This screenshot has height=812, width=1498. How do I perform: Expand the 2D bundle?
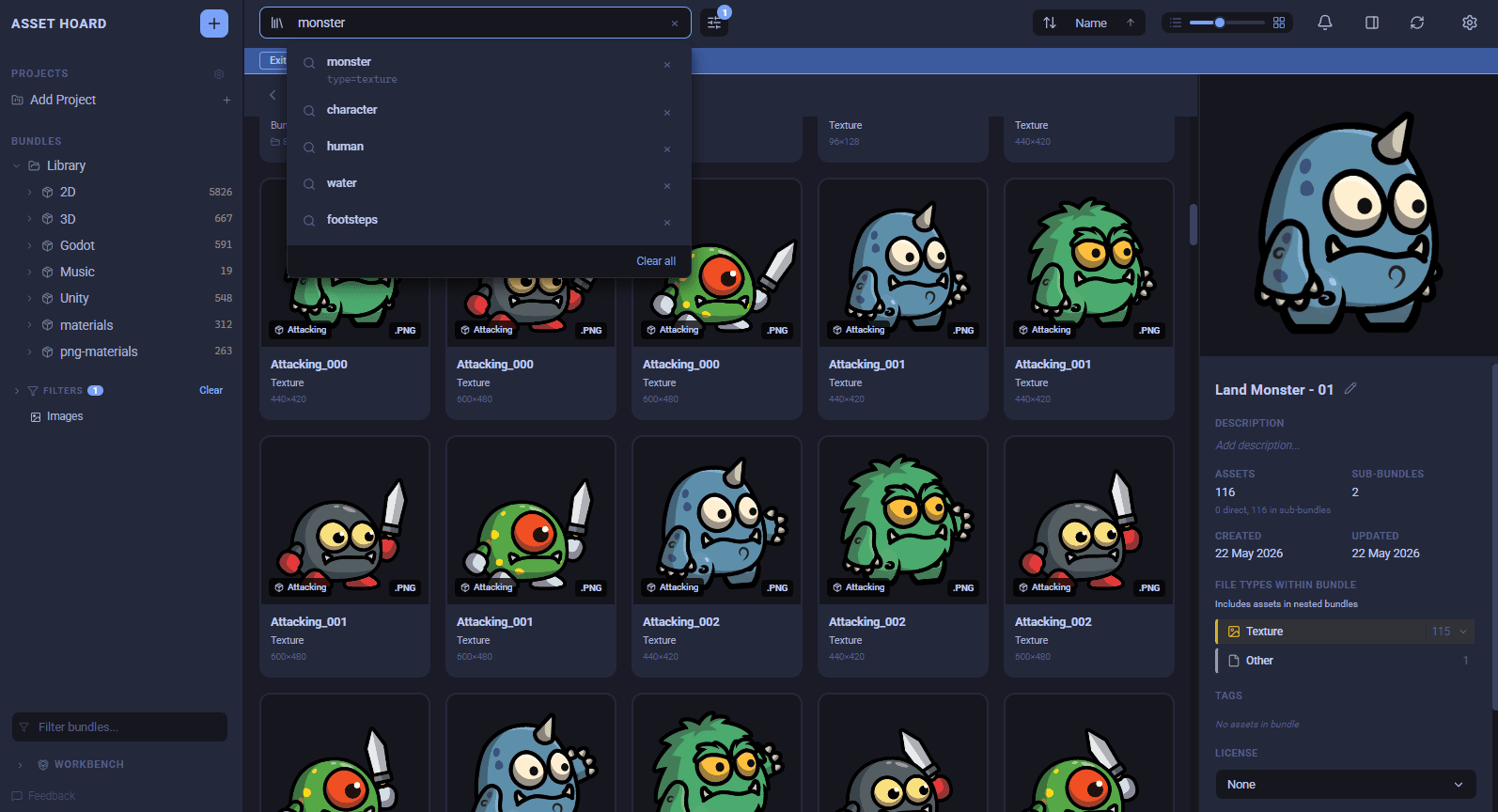coord(29,192)
